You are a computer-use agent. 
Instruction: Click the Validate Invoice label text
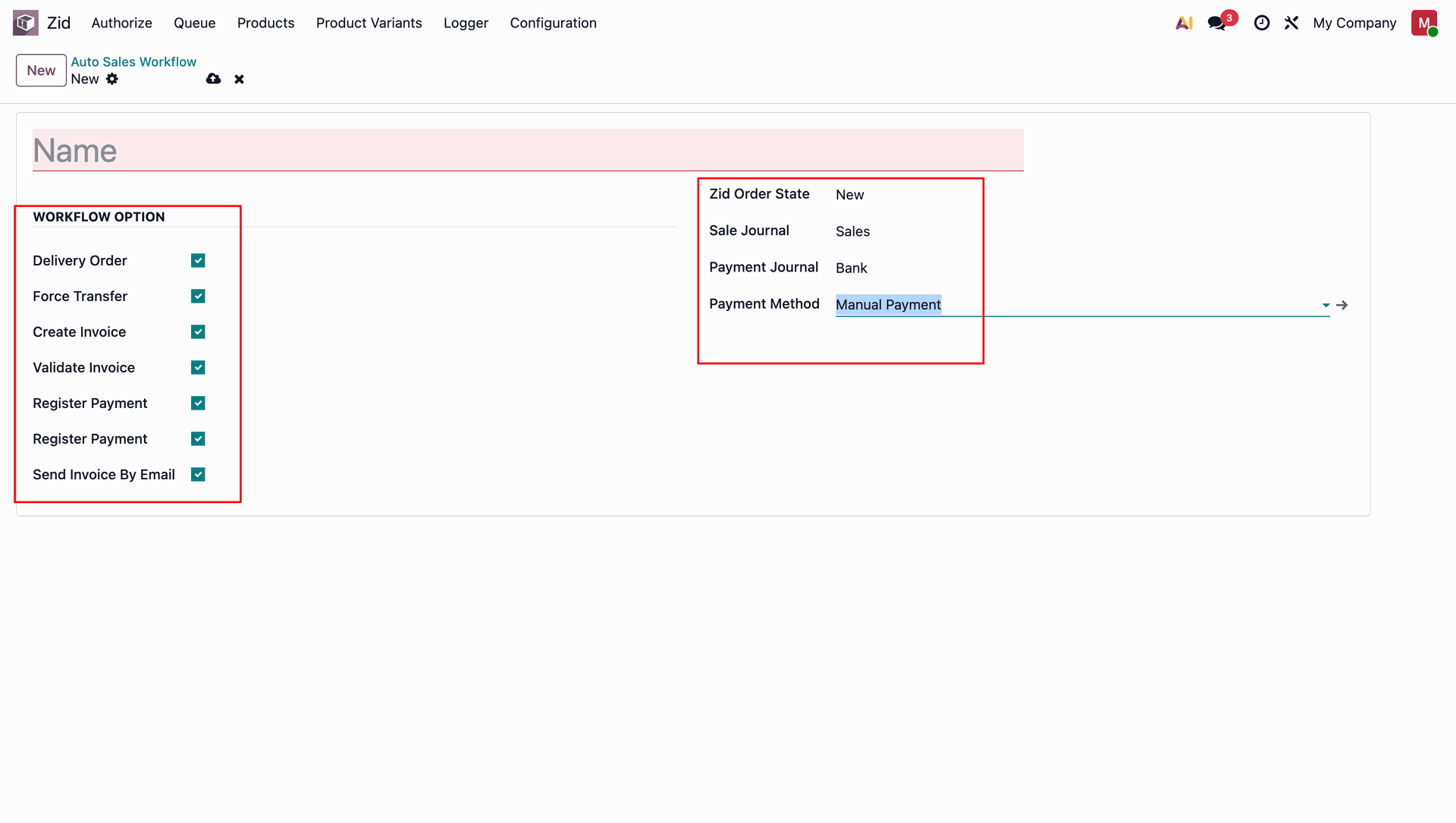83,368
